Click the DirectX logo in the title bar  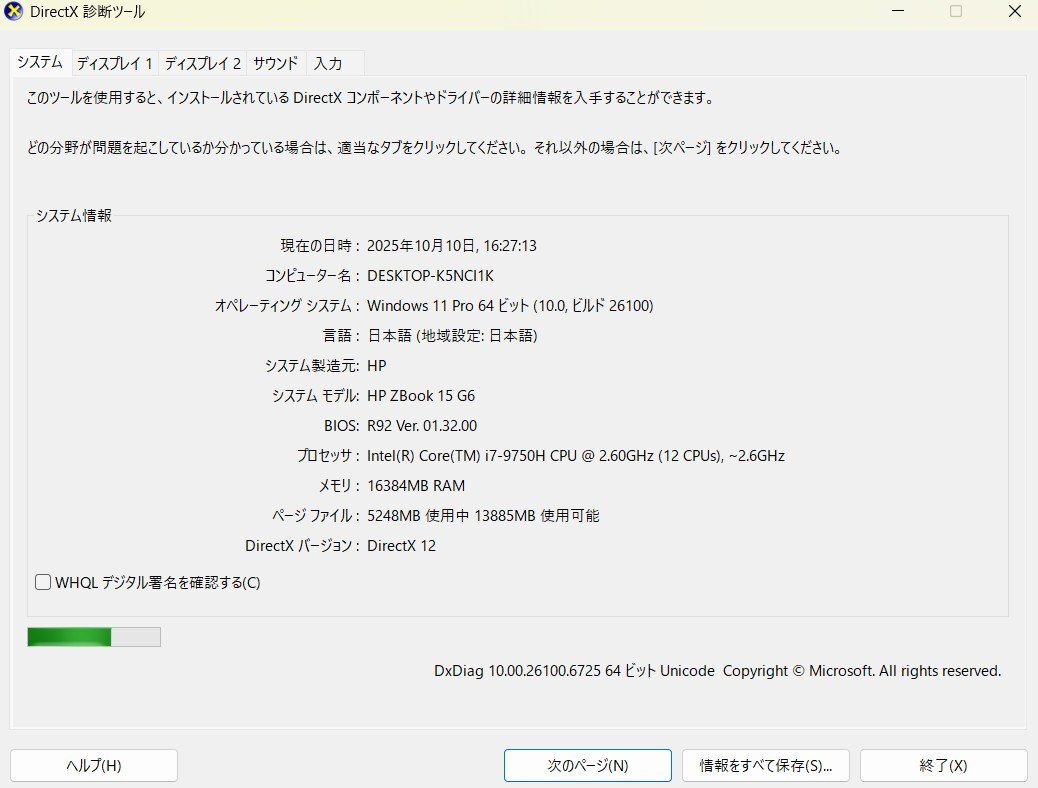pos(13,11)
